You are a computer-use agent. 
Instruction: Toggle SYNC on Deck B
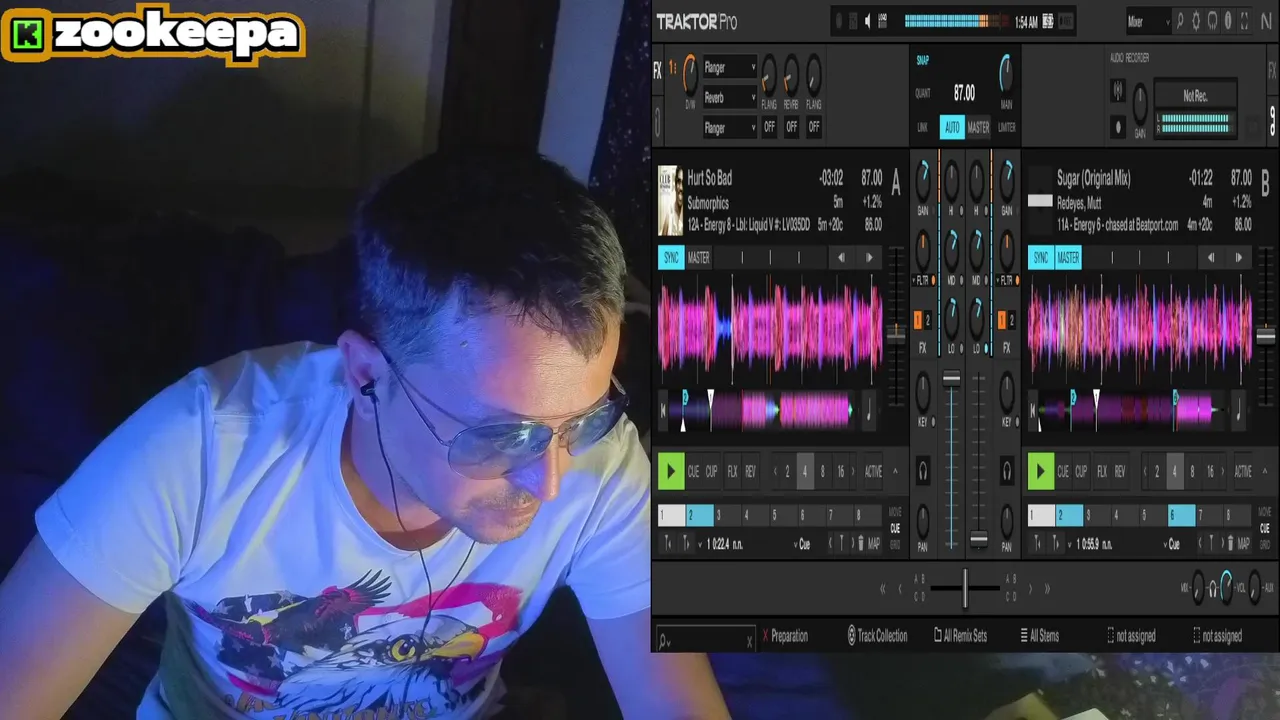point(1041,258)
